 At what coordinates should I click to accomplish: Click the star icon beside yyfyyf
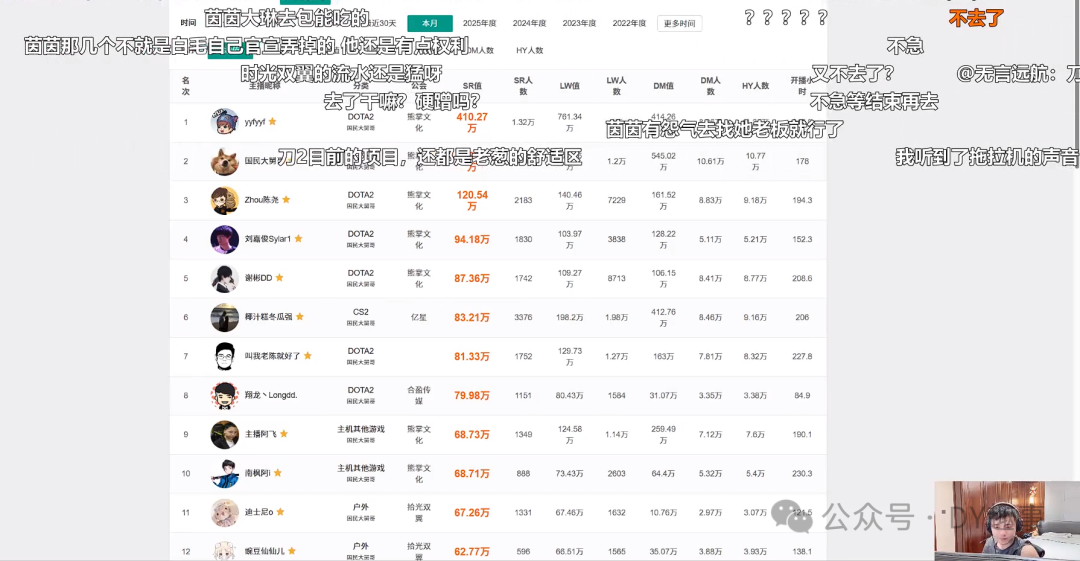273,121
